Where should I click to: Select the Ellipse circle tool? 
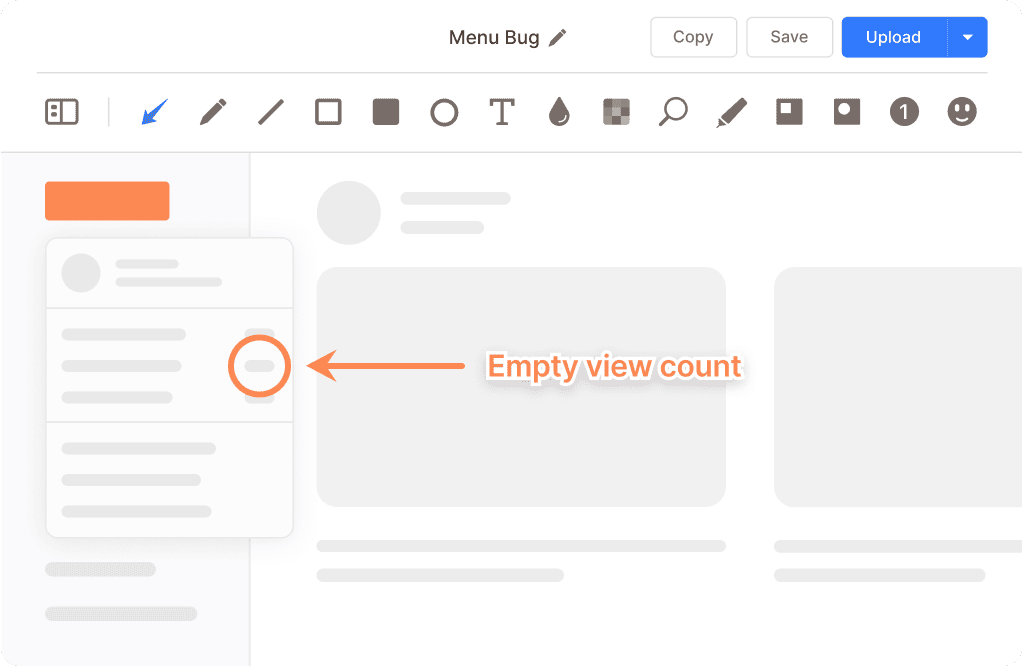444,112
